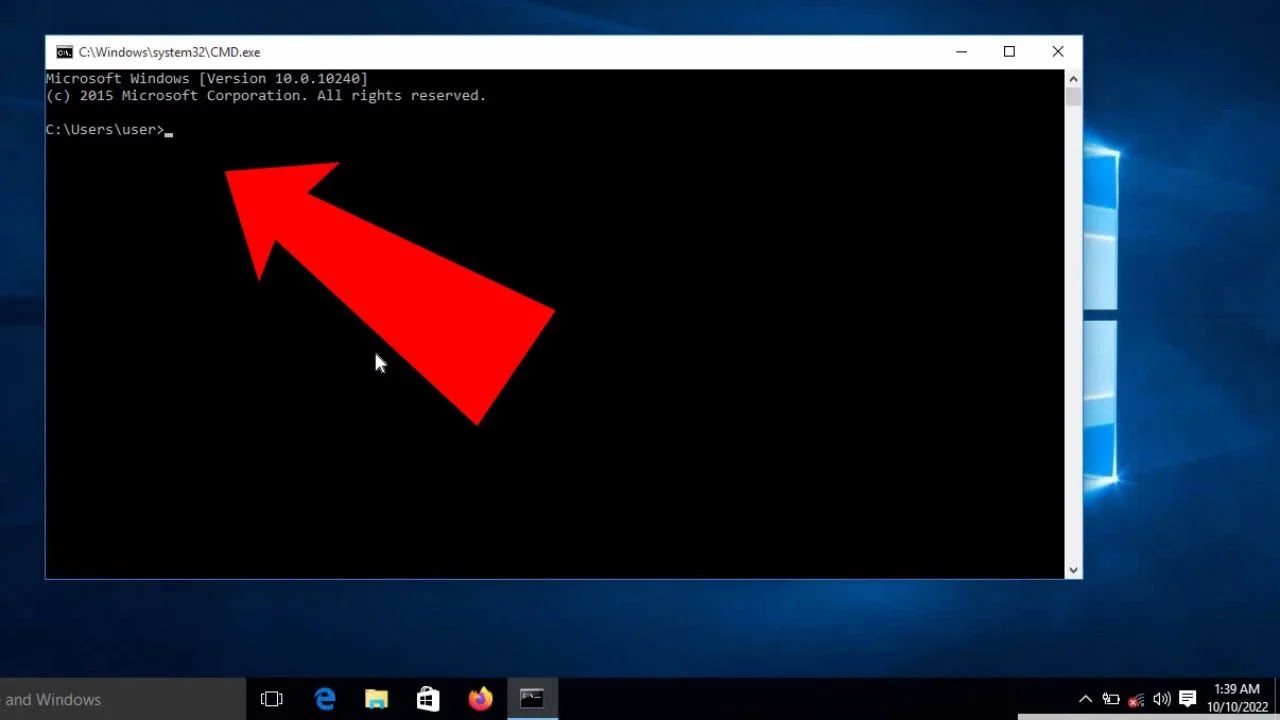Click the Microsoft Windows version text line
This screenshot has width=1280, height=720.
pyautogui.click(x=207, y=79)
